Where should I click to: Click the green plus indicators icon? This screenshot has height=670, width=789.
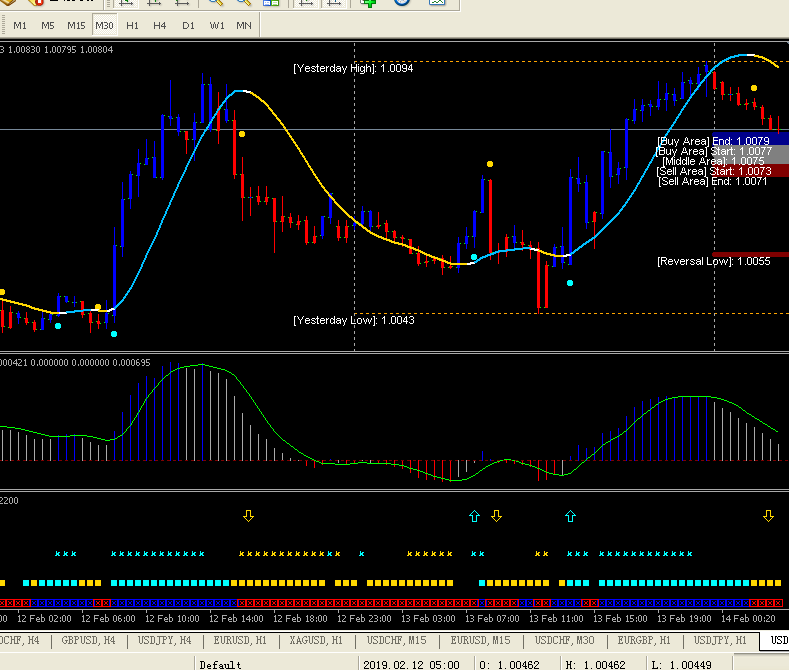368,3
